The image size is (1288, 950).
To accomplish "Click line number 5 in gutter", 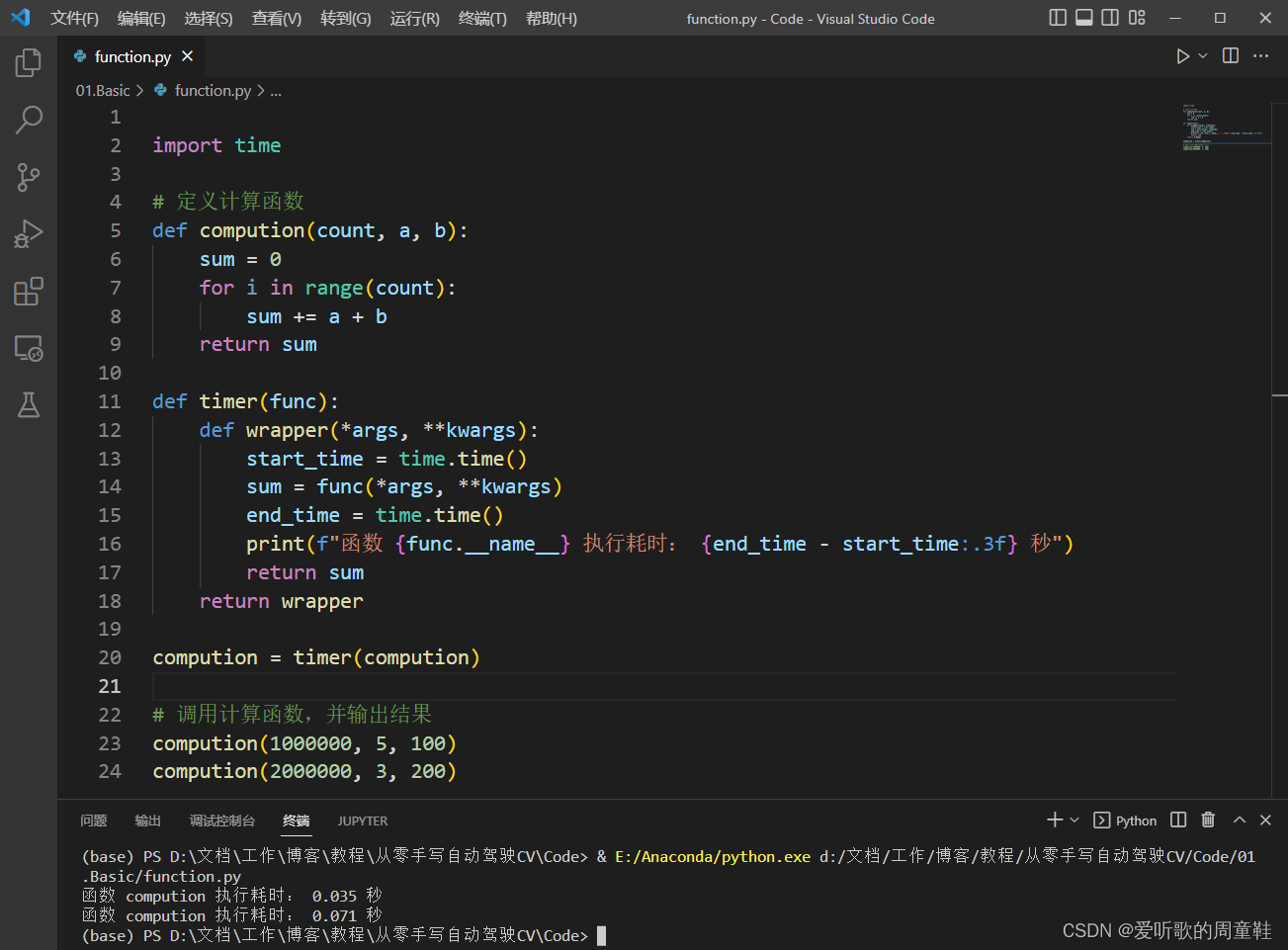I will [x=116, y=230].
